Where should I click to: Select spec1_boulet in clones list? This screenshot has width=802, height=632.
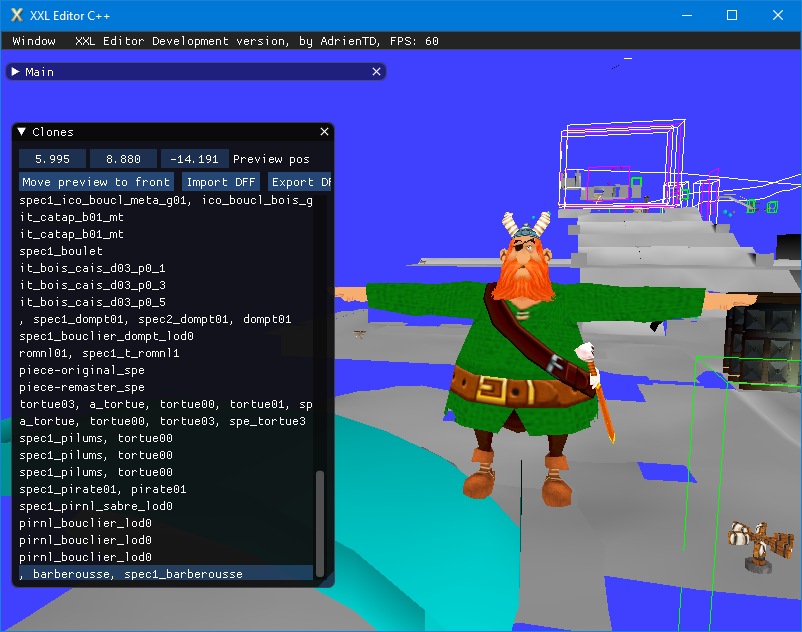[x=166, y=251]
